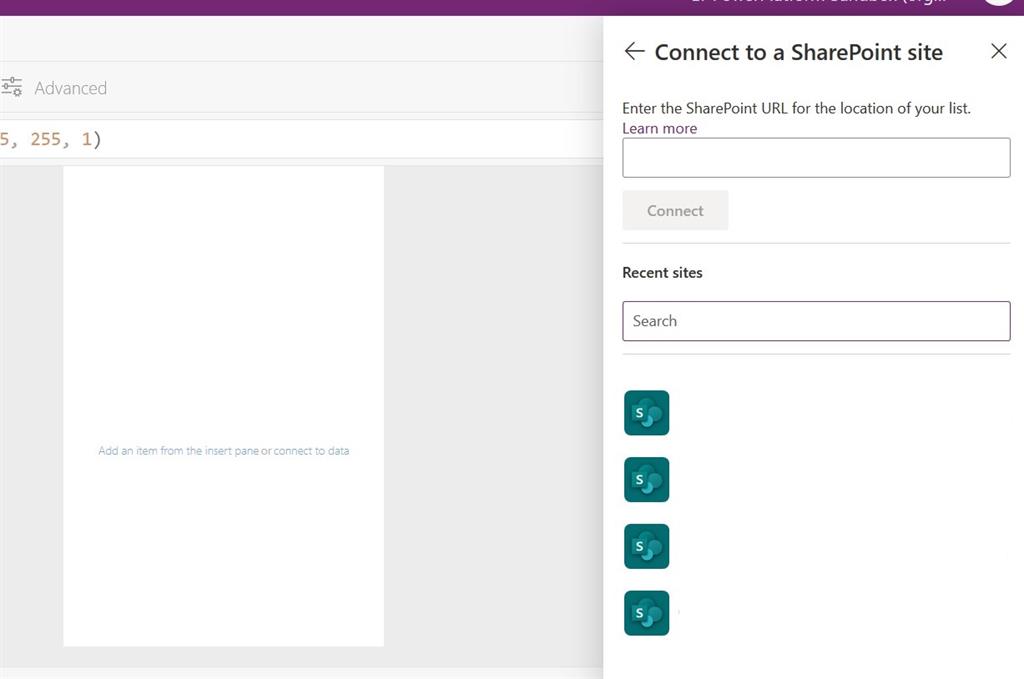Image resolution: width=1024 pixels, height=679 pixels.
Task: Click the Recent sites section heading
Action: pyautogui.click(x=662, y=272)
